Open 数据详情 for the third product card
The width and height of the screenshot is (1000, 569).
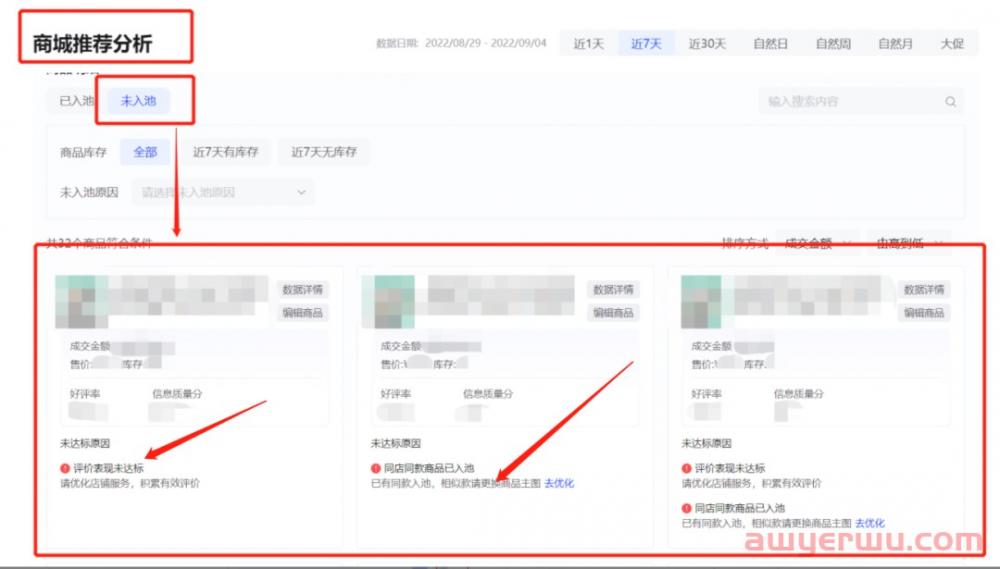(x=924, y=290)
